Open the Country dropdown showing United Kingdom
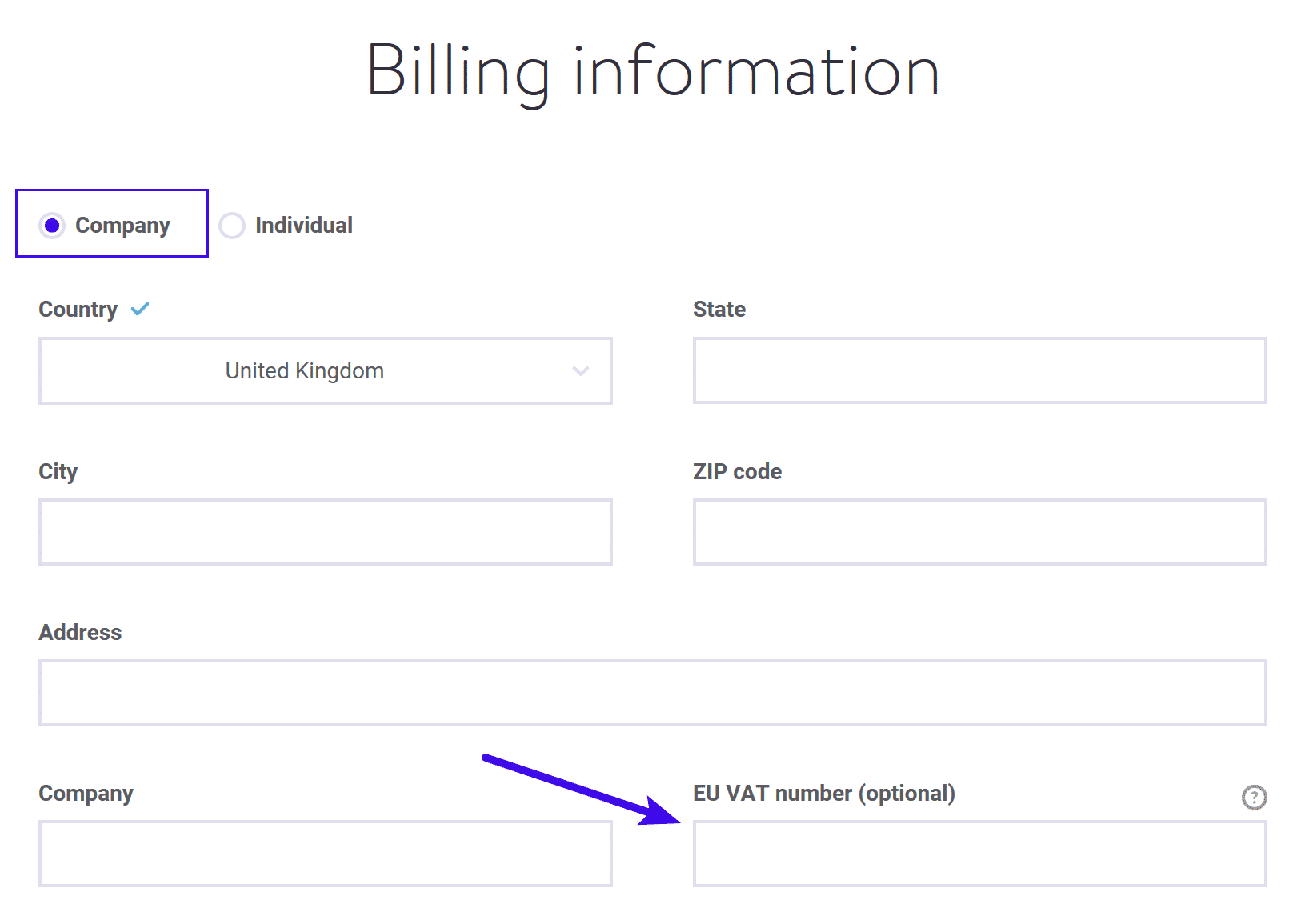The width and height of the screenshot is (1309, 924). click(326, 370)
